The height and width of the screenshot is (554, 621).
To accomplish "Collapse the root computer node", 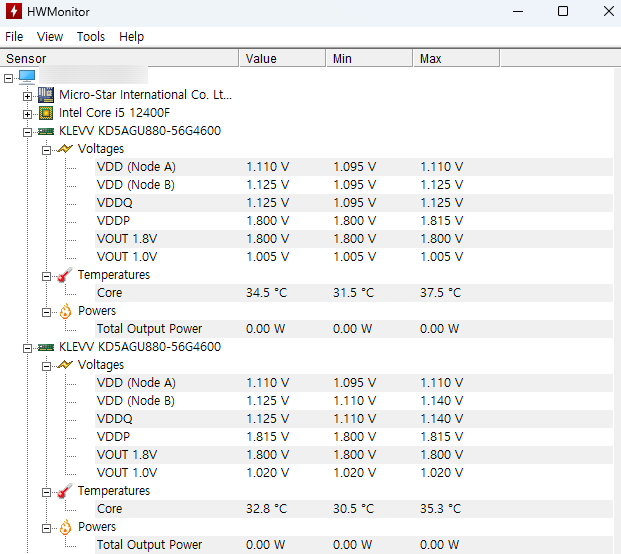I will coord(8,78).
